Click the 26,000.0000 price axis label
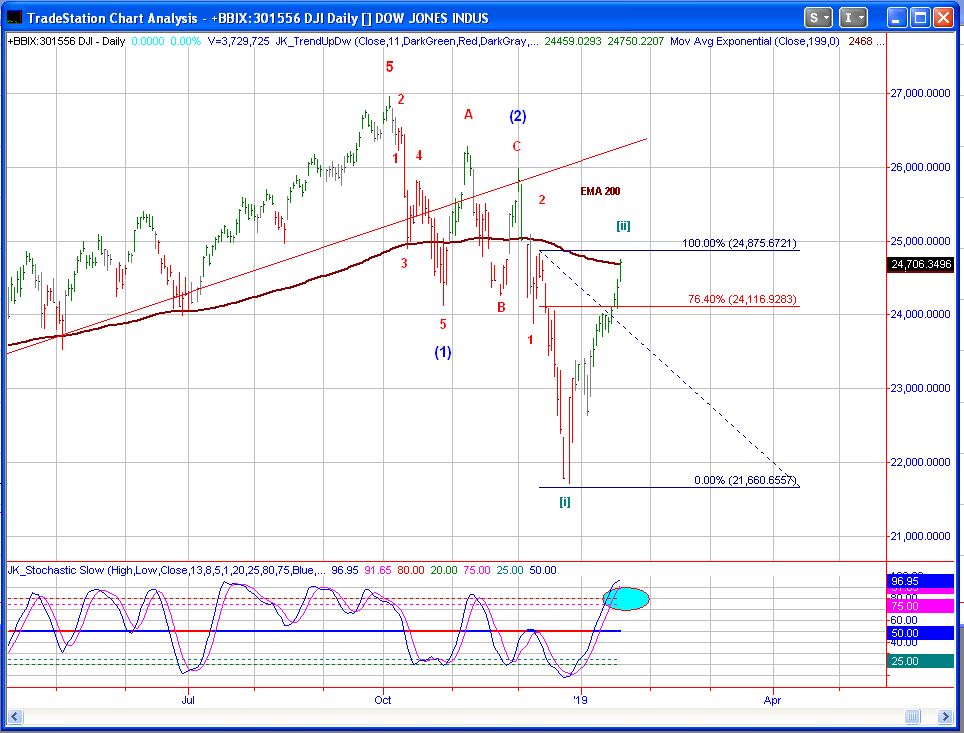The width and height of the screenshot is (964, 733). point(920,167)
